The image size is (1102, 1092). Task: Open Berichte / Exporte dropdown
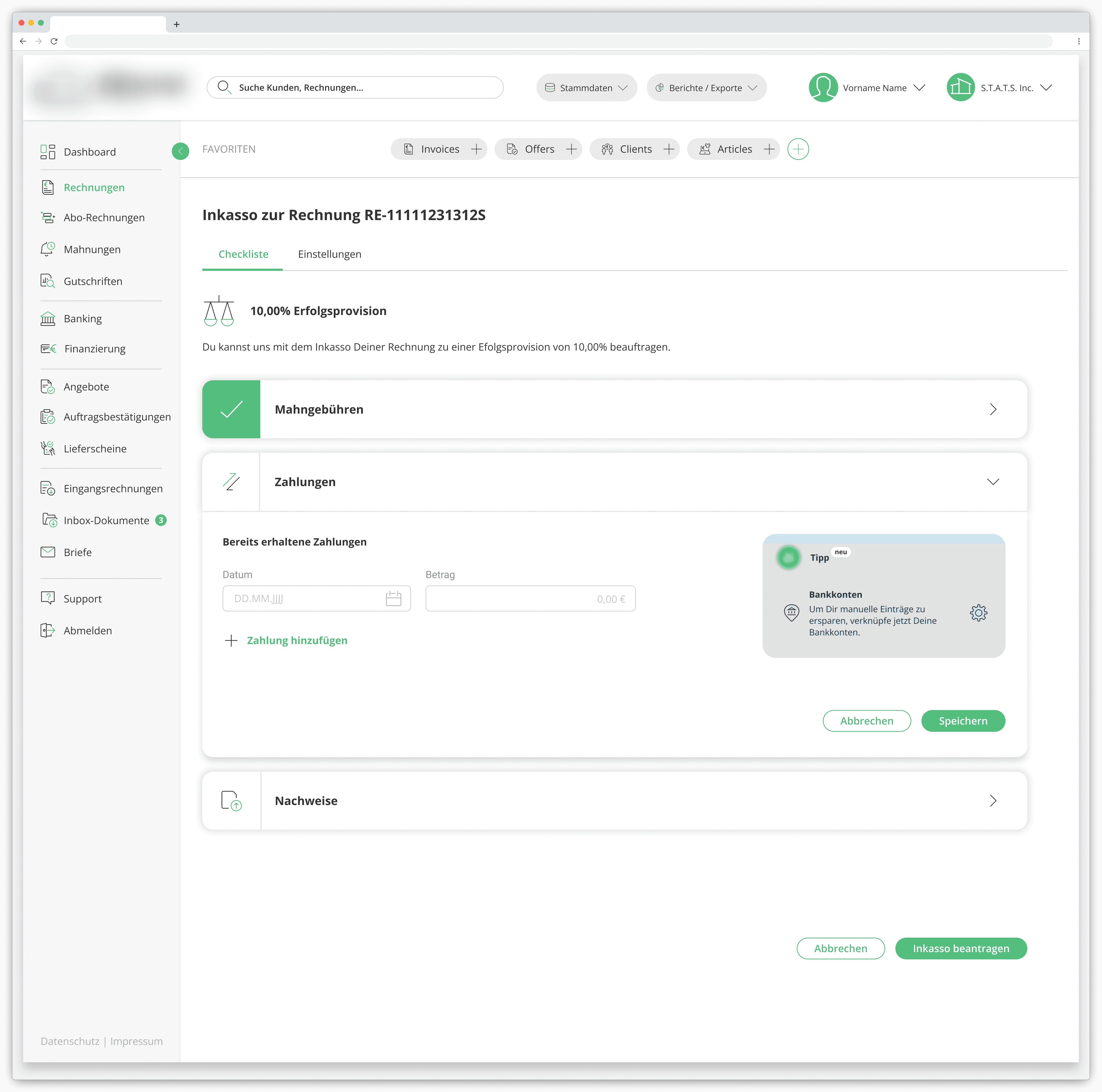point(706,88)
